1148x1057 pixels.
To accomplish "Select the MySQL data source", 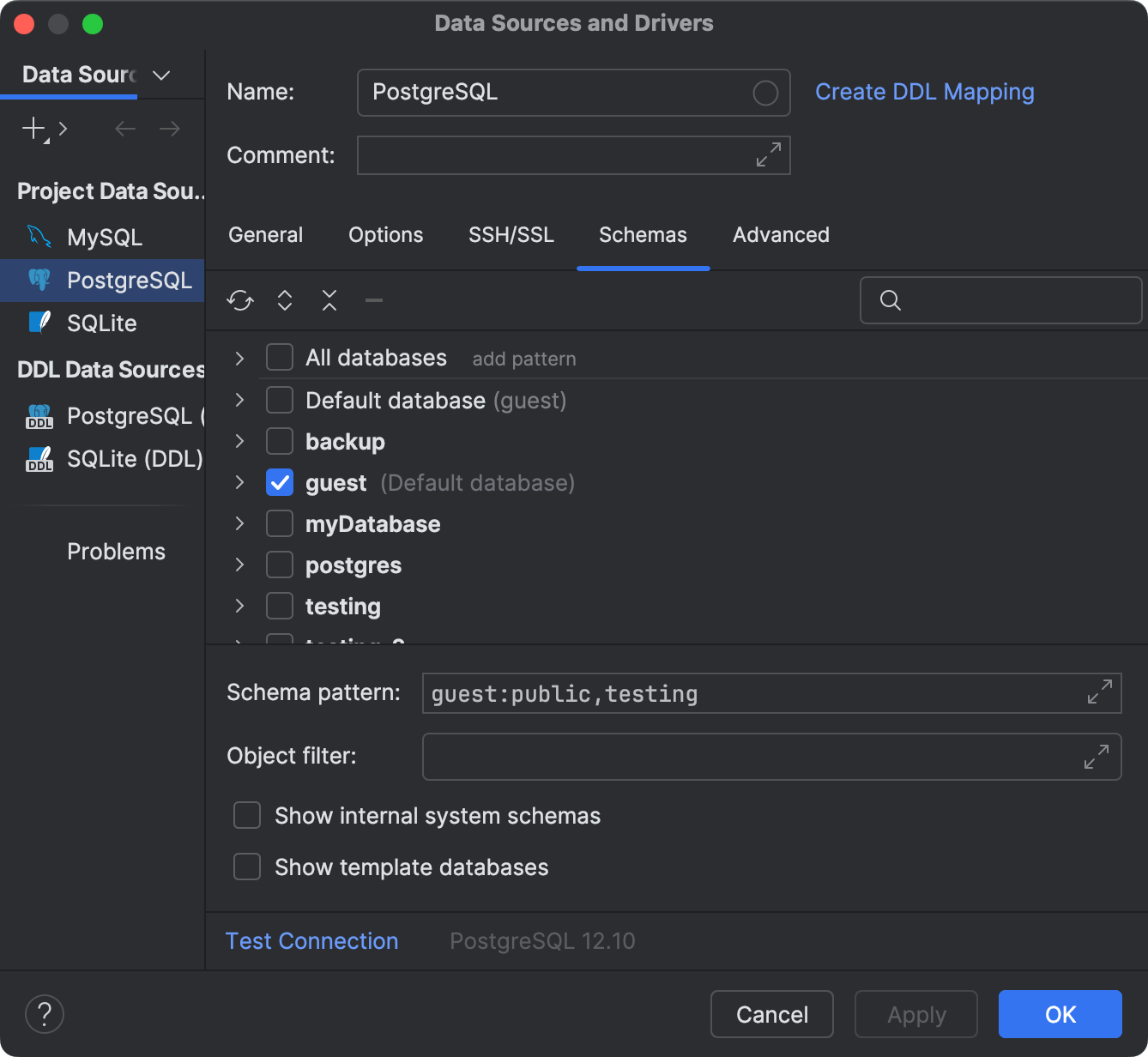I will [104, 237].
